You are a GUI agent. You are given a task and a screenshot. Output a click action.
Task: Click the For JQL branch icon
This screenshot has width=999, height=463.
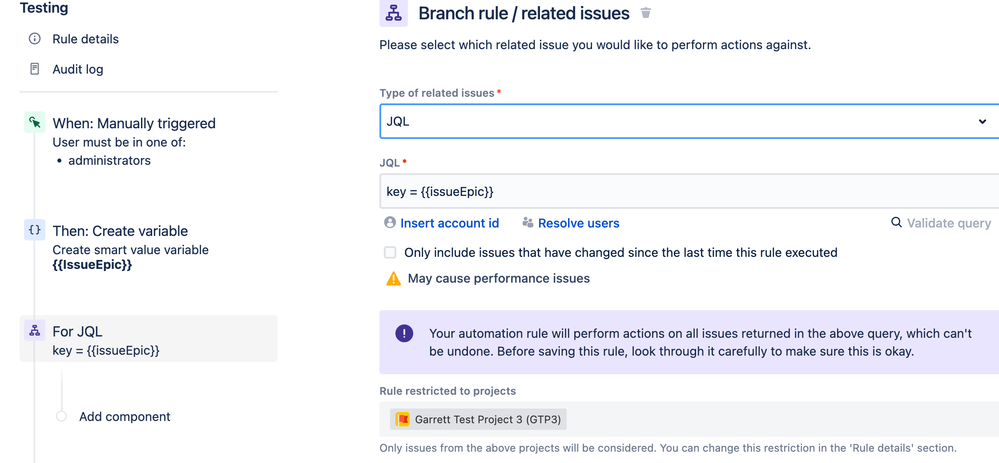point(35,331)
